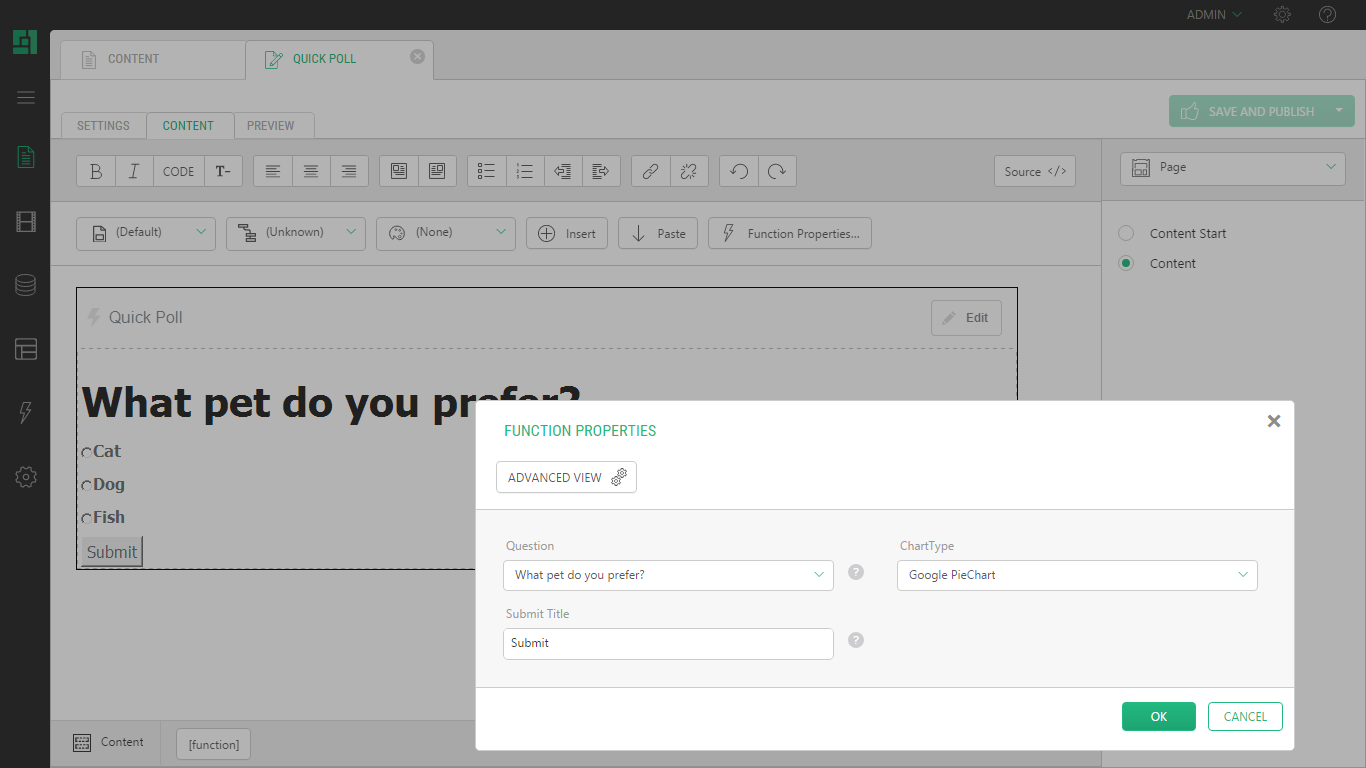The width and height of the screenshot is (1366, 768).
Task: Select the Content radio option
Action: [1126, 263]
